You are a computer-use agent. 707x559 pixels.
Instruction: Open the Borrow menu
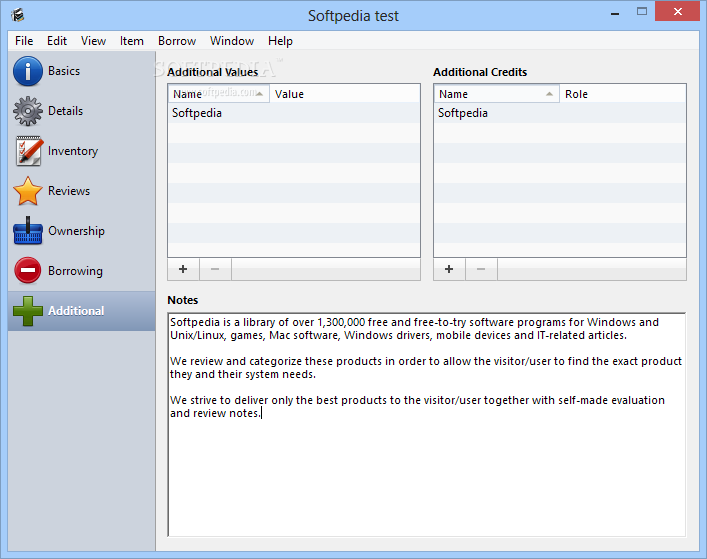click(x=177, y=41)
